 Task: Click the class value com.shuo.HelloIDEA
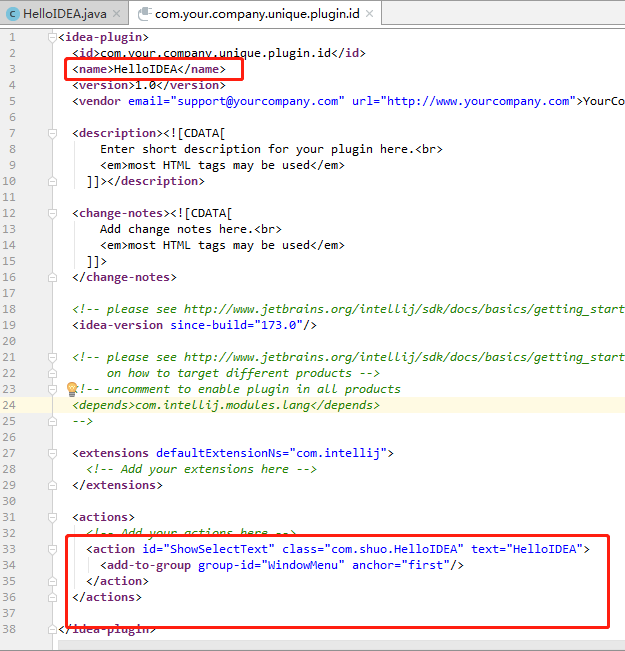pos(394,549)
